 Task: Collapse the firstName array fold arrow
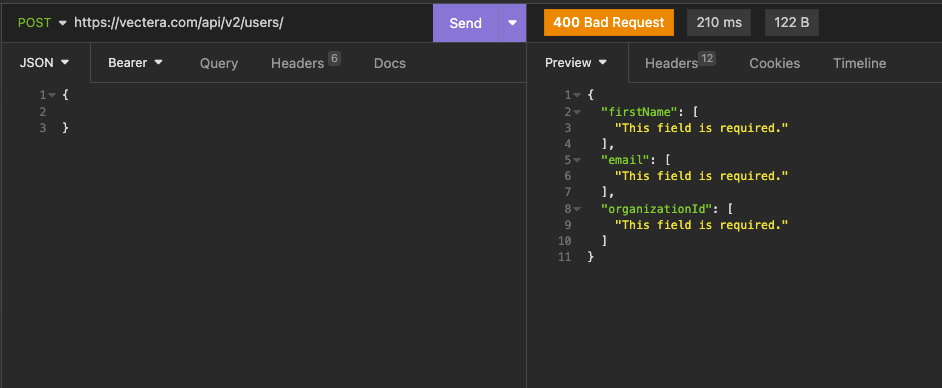[577, 111]
